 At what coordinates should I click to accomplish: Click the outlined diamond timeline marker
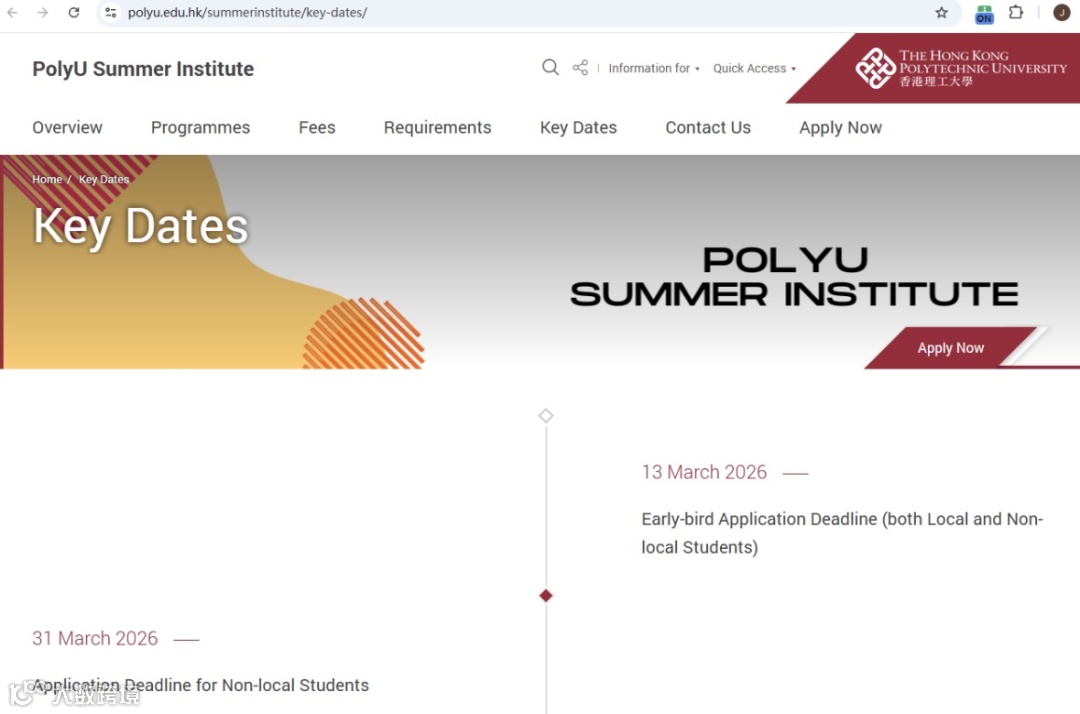click(x=546, y=415)
